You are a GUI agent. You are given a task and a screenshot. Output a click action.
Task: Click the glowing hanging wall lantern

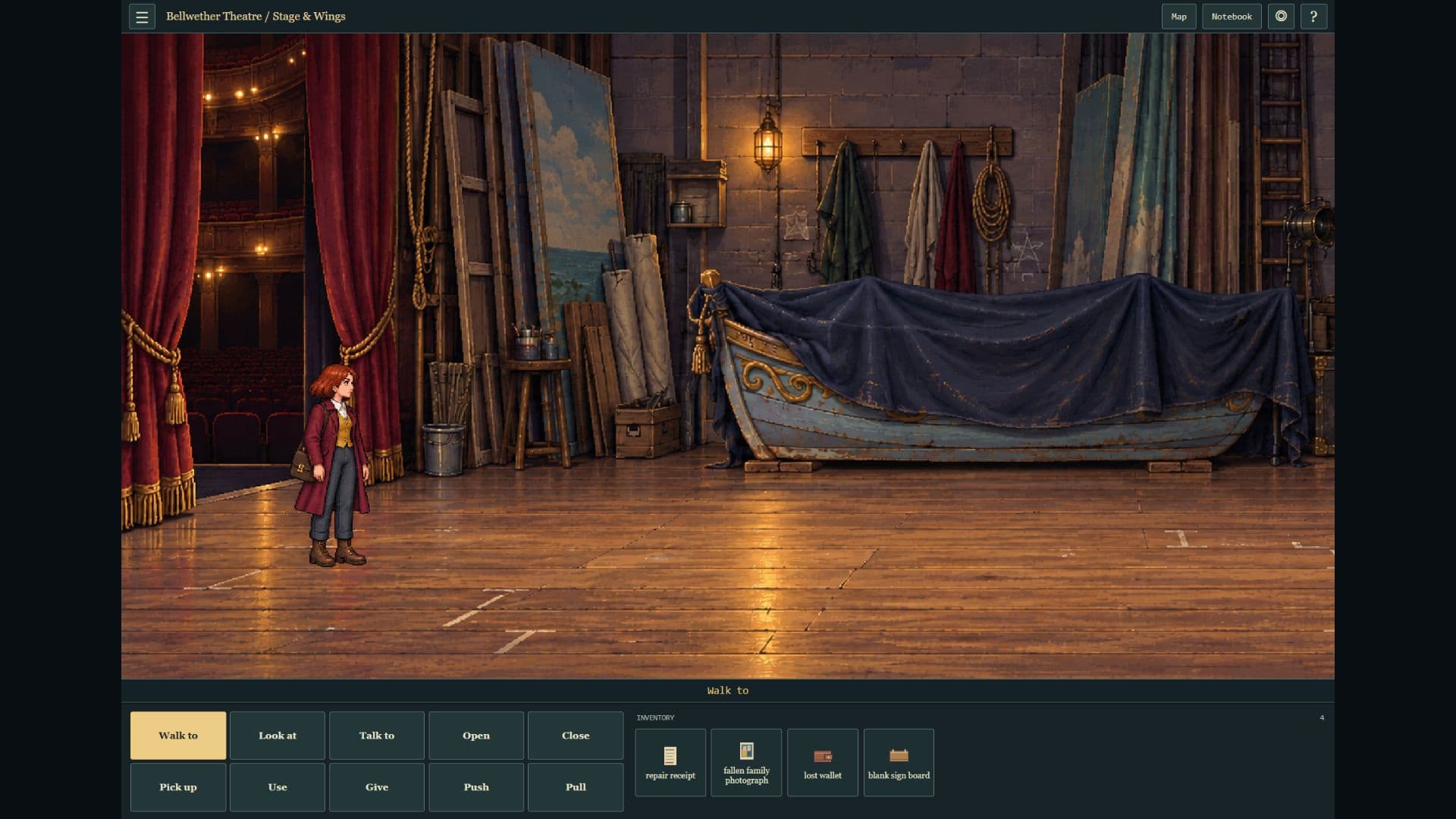pyautogui.click(x=767, y=143)
